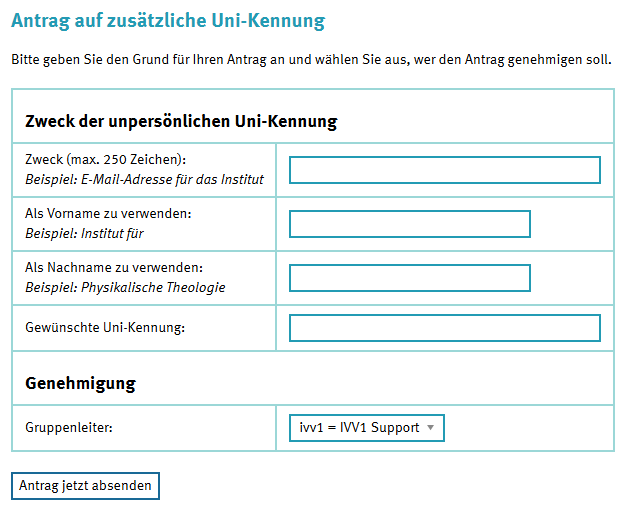Click the ivv1 = IVV1 Support selected value
Viewport: 640px width, 518px height.
click(x=359, y=428)
